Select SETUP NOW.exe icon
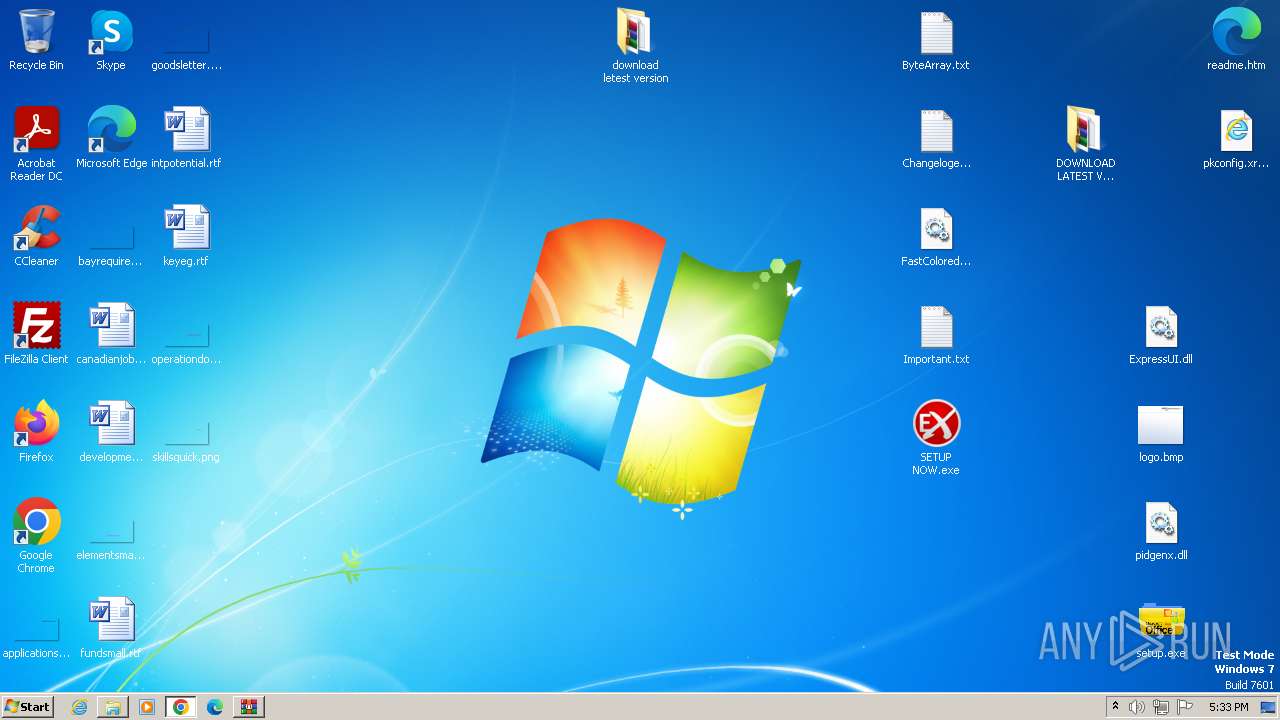 (936, 437)
